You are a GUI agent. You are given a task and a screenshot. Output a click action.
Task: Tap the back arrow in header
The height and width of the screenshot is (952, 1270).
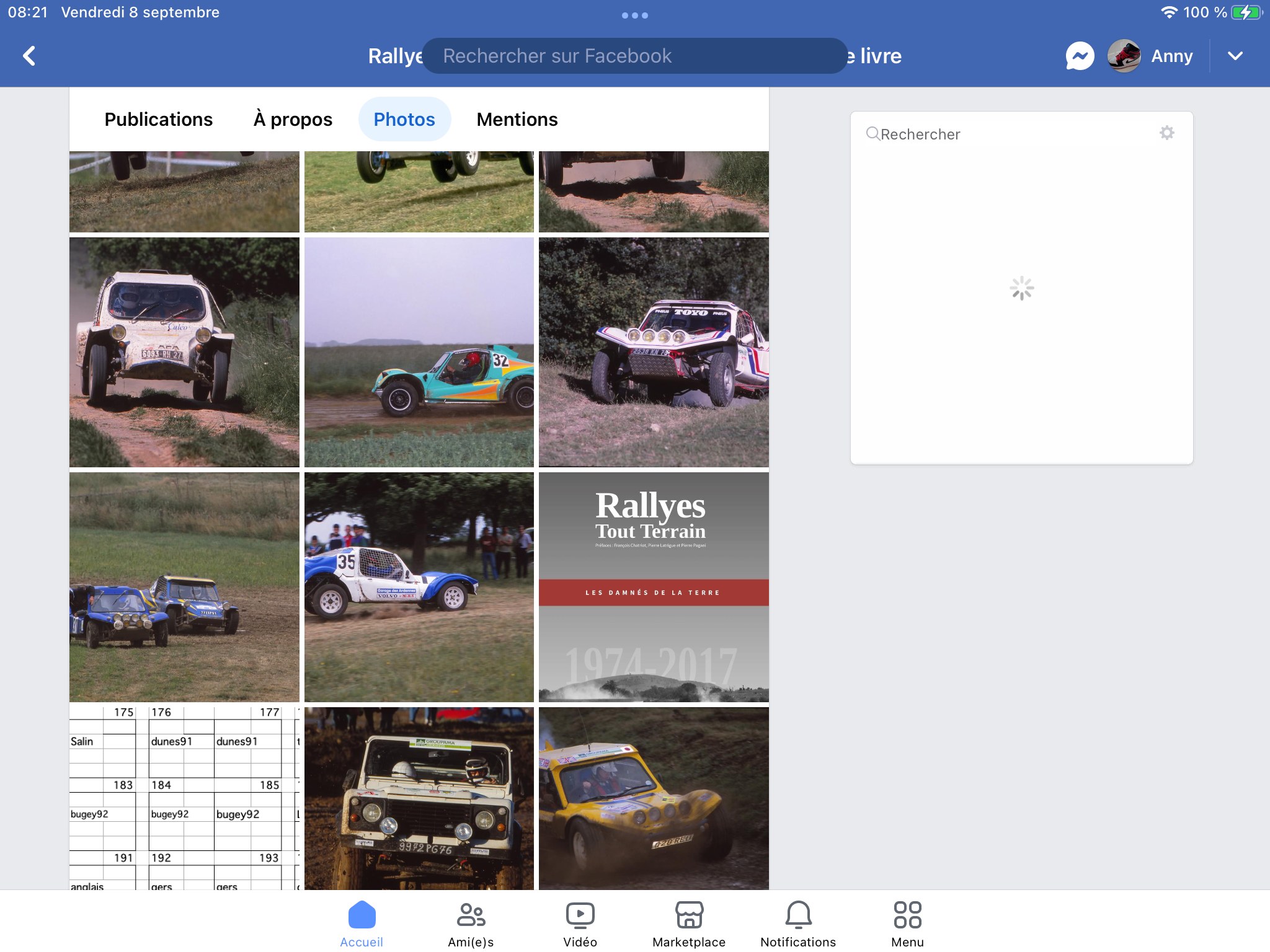coord(29,56)
